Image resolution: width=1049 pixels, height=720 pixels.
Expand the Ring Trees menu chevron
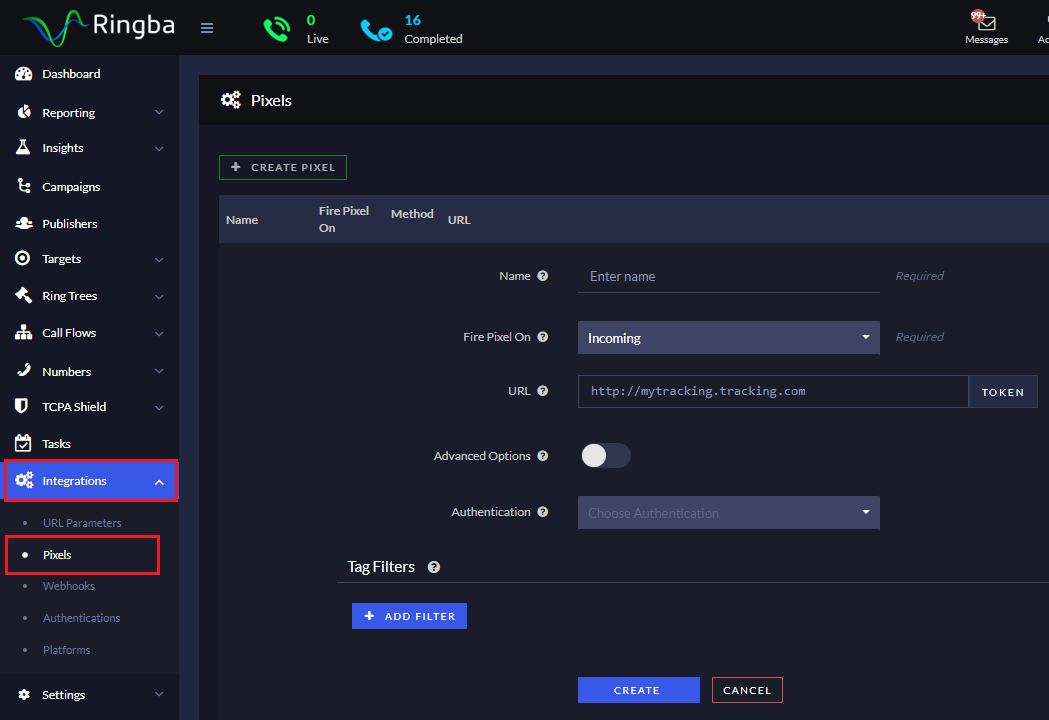[x=159, y=296]
